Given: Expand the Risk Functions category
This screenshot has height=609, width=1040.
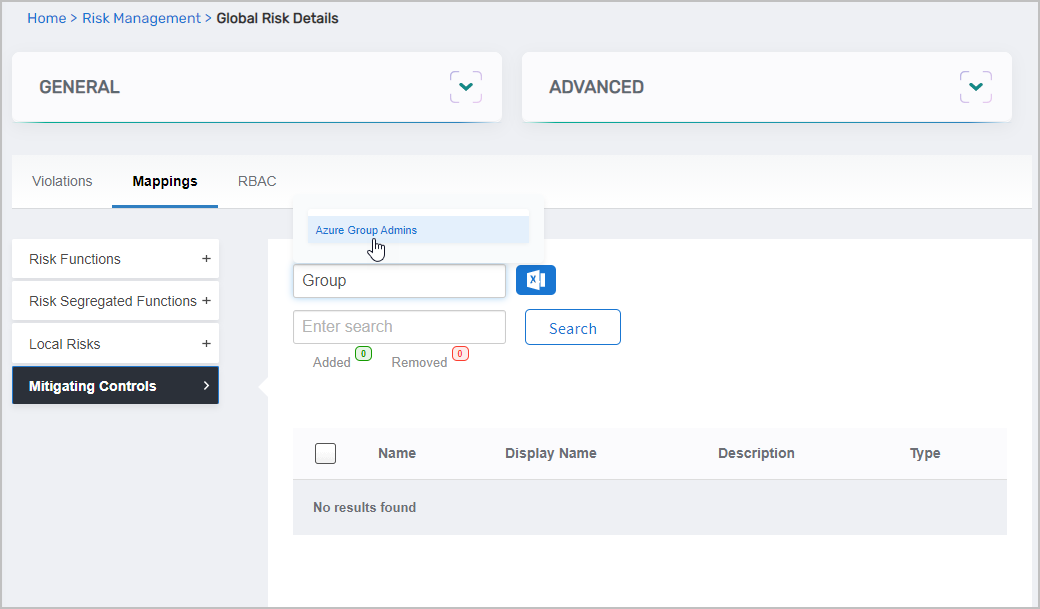Looking at the screenshot, I should pos(207,258).
